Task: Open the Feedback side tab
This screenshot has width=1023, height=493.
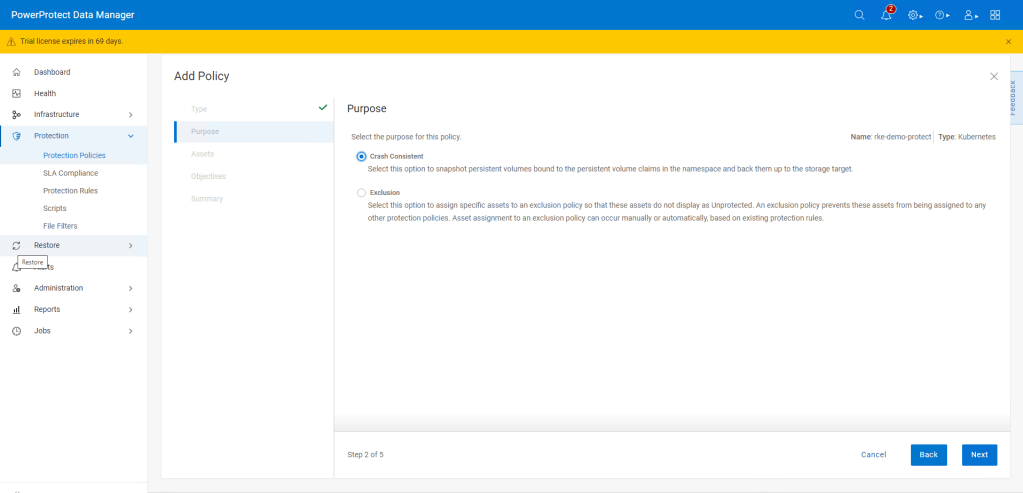Action: (1013, 97)
